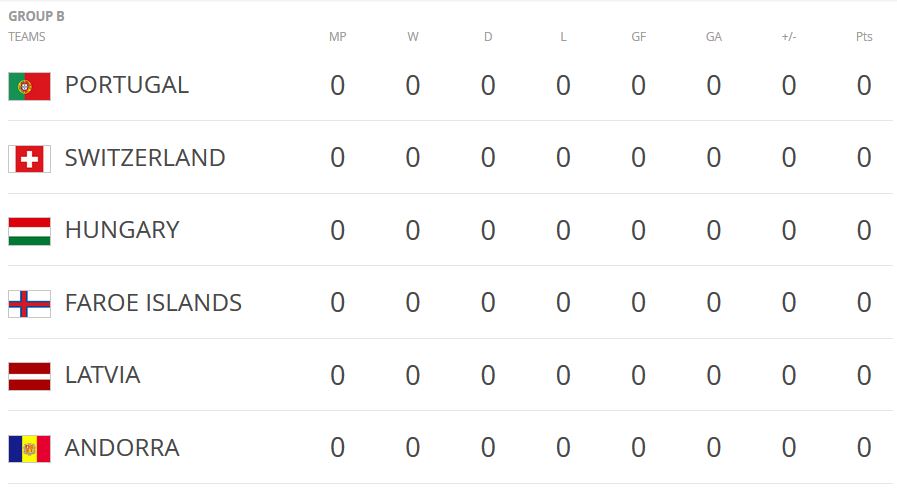Click the Pts column header
Screen dimensions: 897x492
(x=864, y=37)
